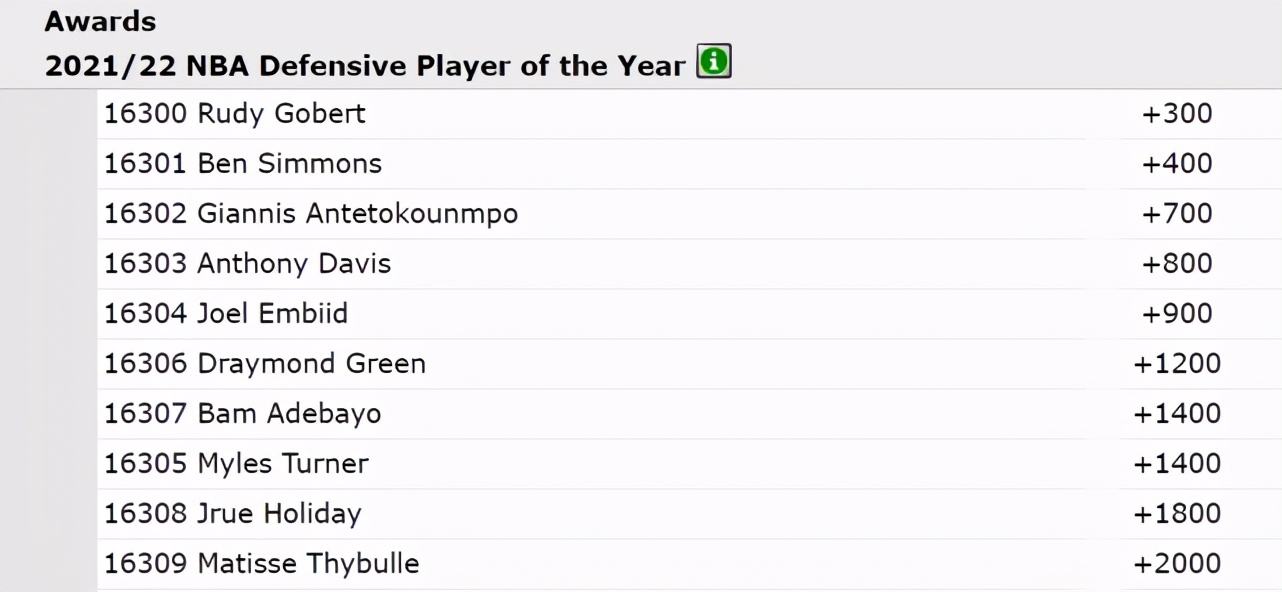
Task: Choose Bam Adebayo's +1400 odds
Action: pyautogui.click(x=1177, y=414)
